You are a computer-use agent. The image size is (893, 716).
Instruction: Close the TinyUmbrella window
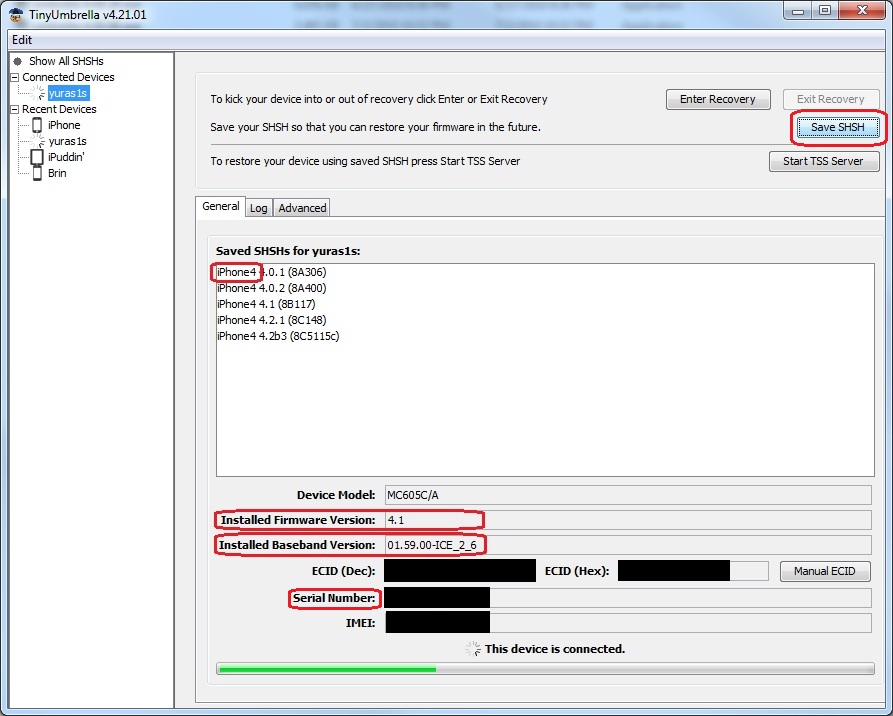point(862,11)
